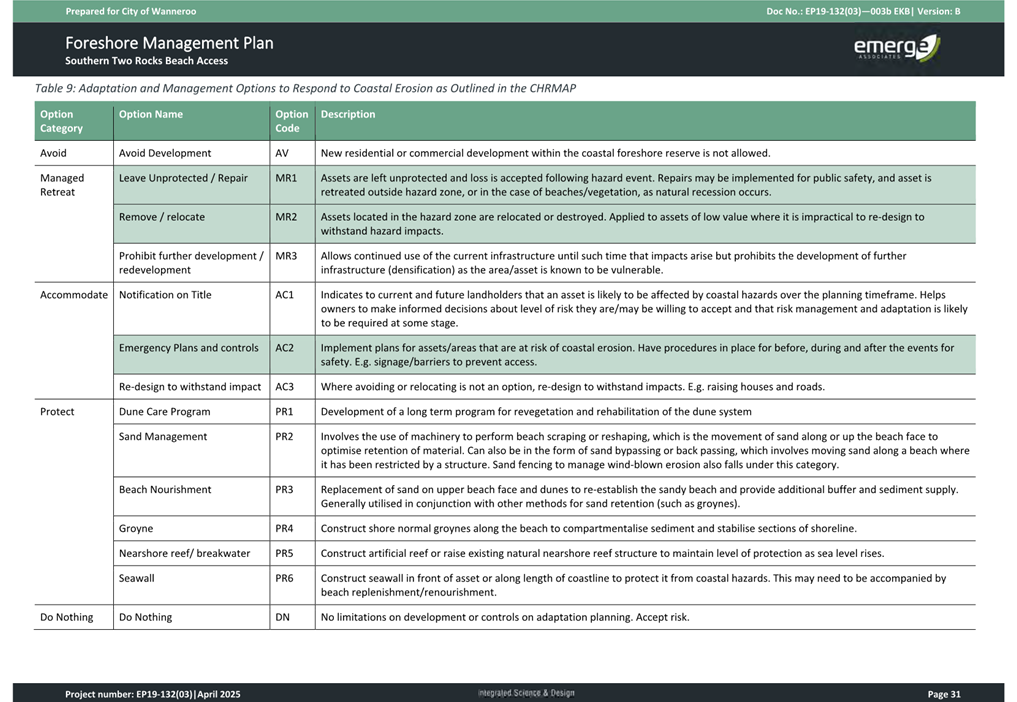Click the 'MR2' option code
The width and height of the screenshot is (1017, 702).
(286, 217)
